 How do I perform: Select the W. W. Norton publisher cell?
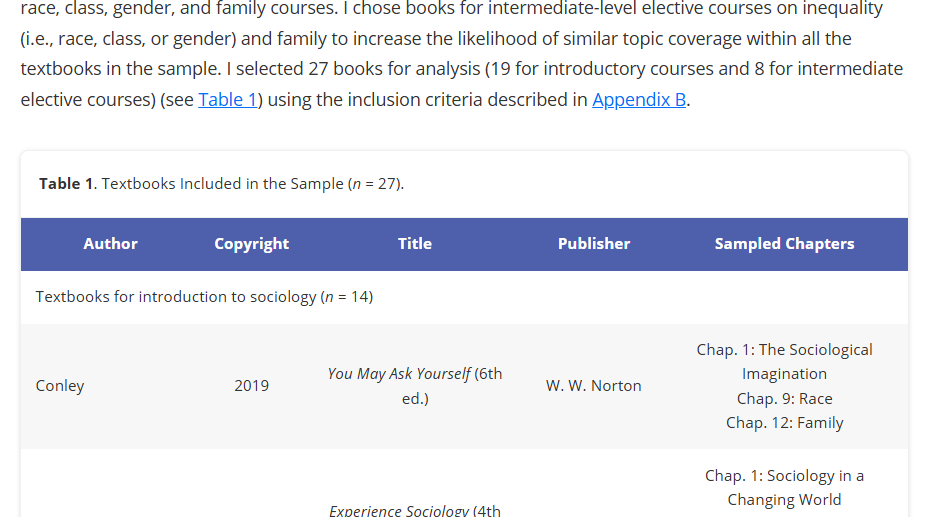[594, 386]
